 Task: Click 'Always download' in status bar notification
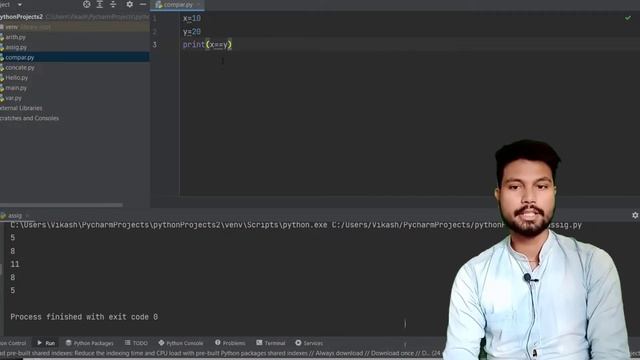pyautogui.click(x=339, y=353)
